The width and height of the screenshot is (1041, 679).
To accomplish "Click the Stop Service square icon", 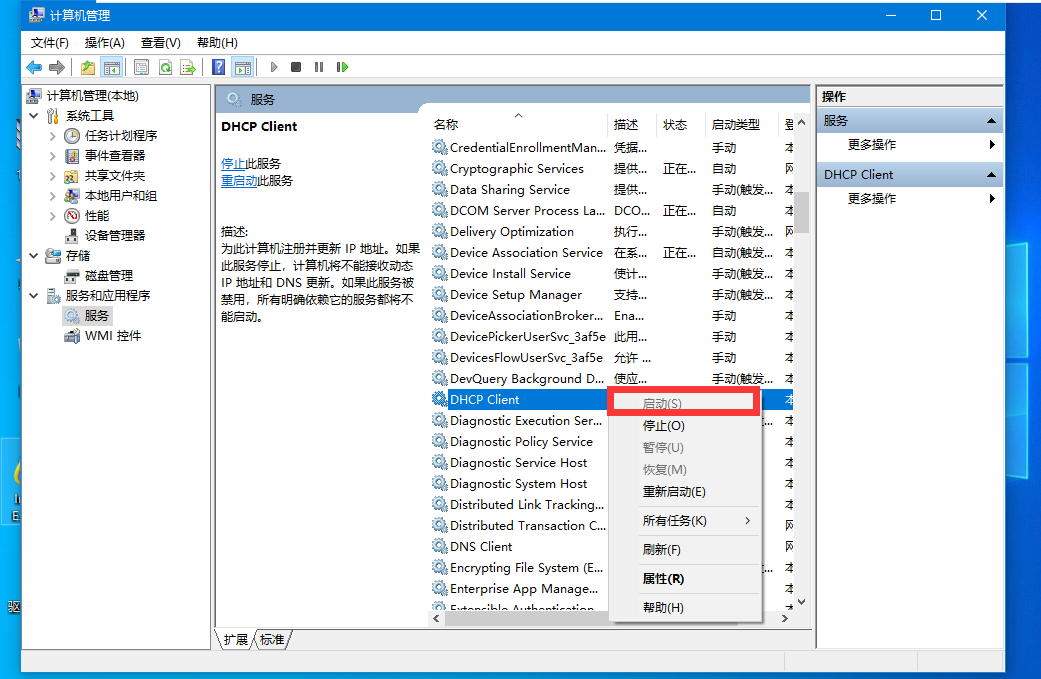I will pyautogui.click(x=294, y=67).
